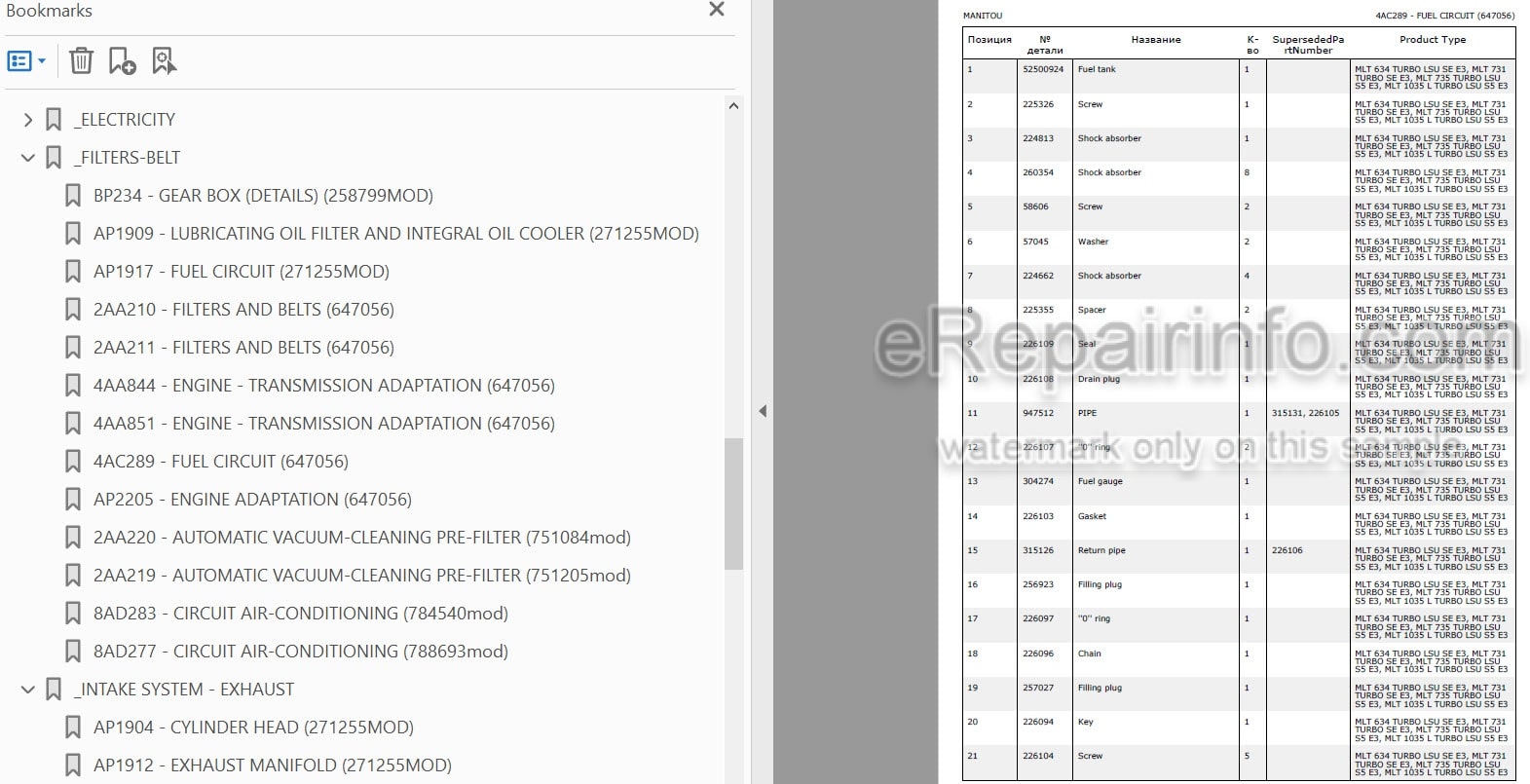Screen dimensions: 1530x784
Task: Click bookmark icon beside 4AA851 entry
Action: 73,424
